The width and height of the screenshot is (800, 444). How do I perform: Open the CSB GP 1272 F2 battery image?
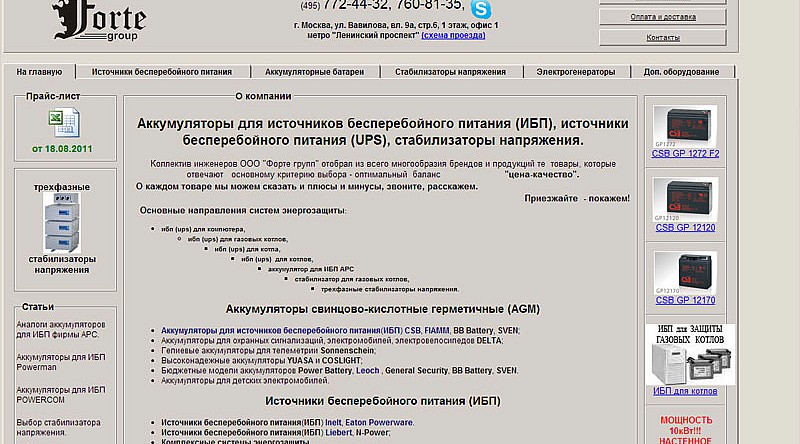pos(685,123)
